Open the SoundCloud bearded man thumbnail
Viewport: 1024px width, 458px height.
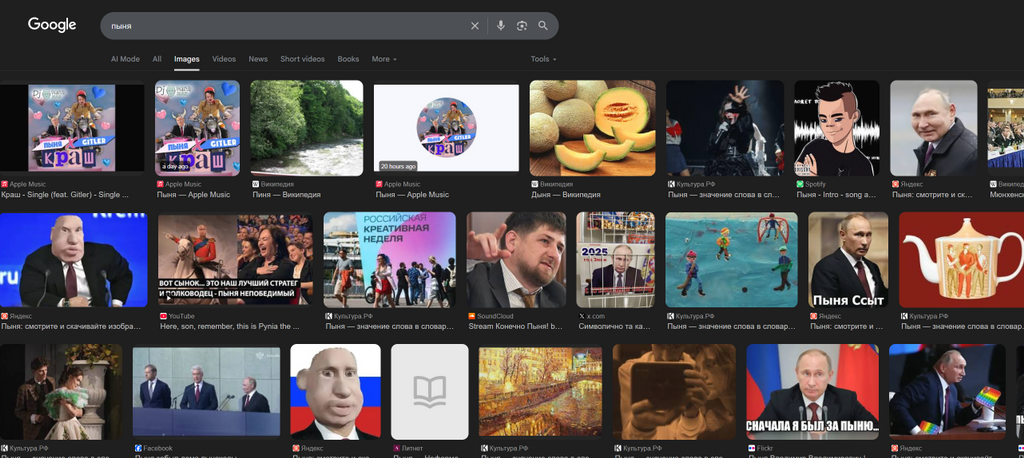coord(516,259)
